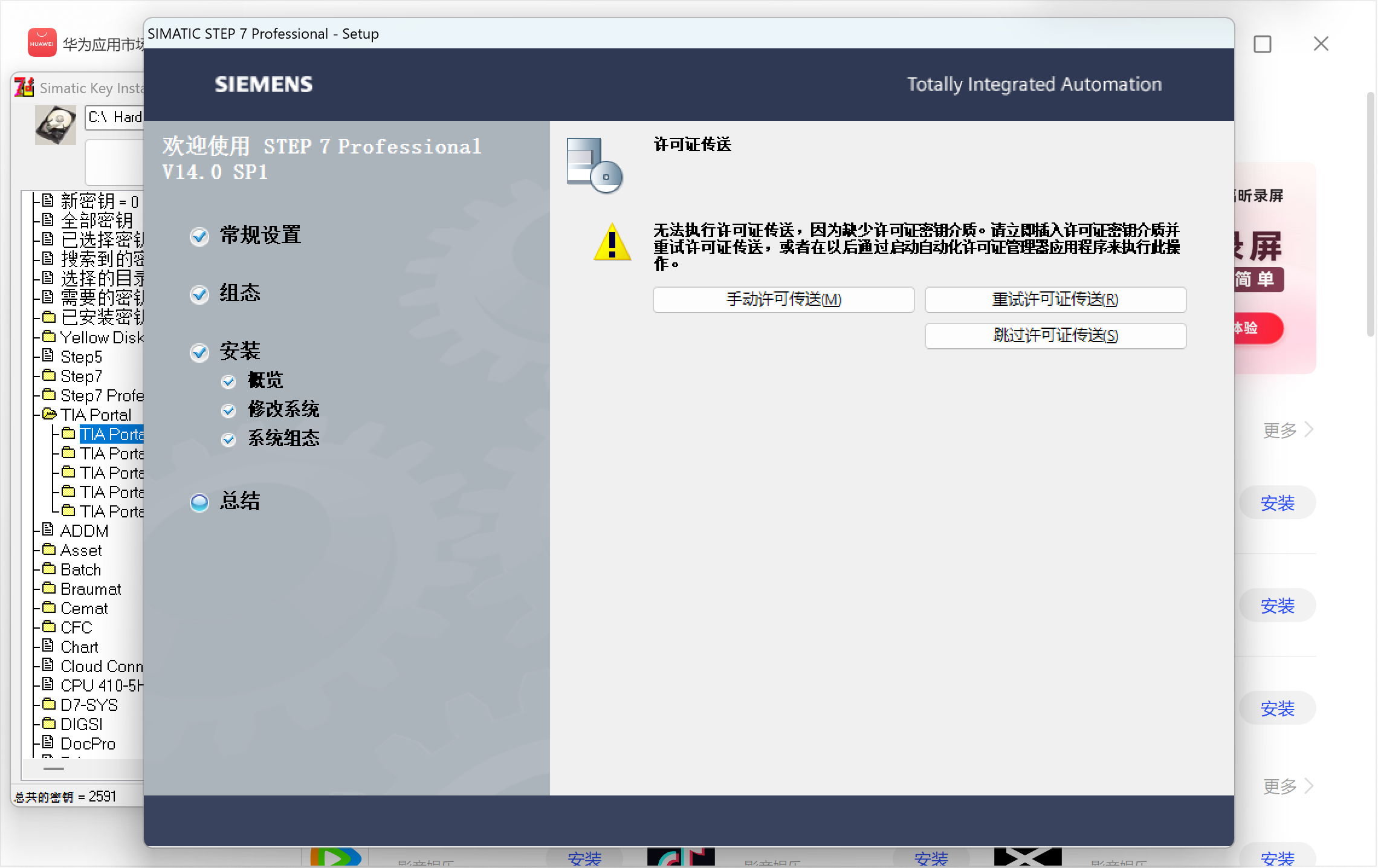Click the license transfer computer-disc icon

[x=594, y=165]
